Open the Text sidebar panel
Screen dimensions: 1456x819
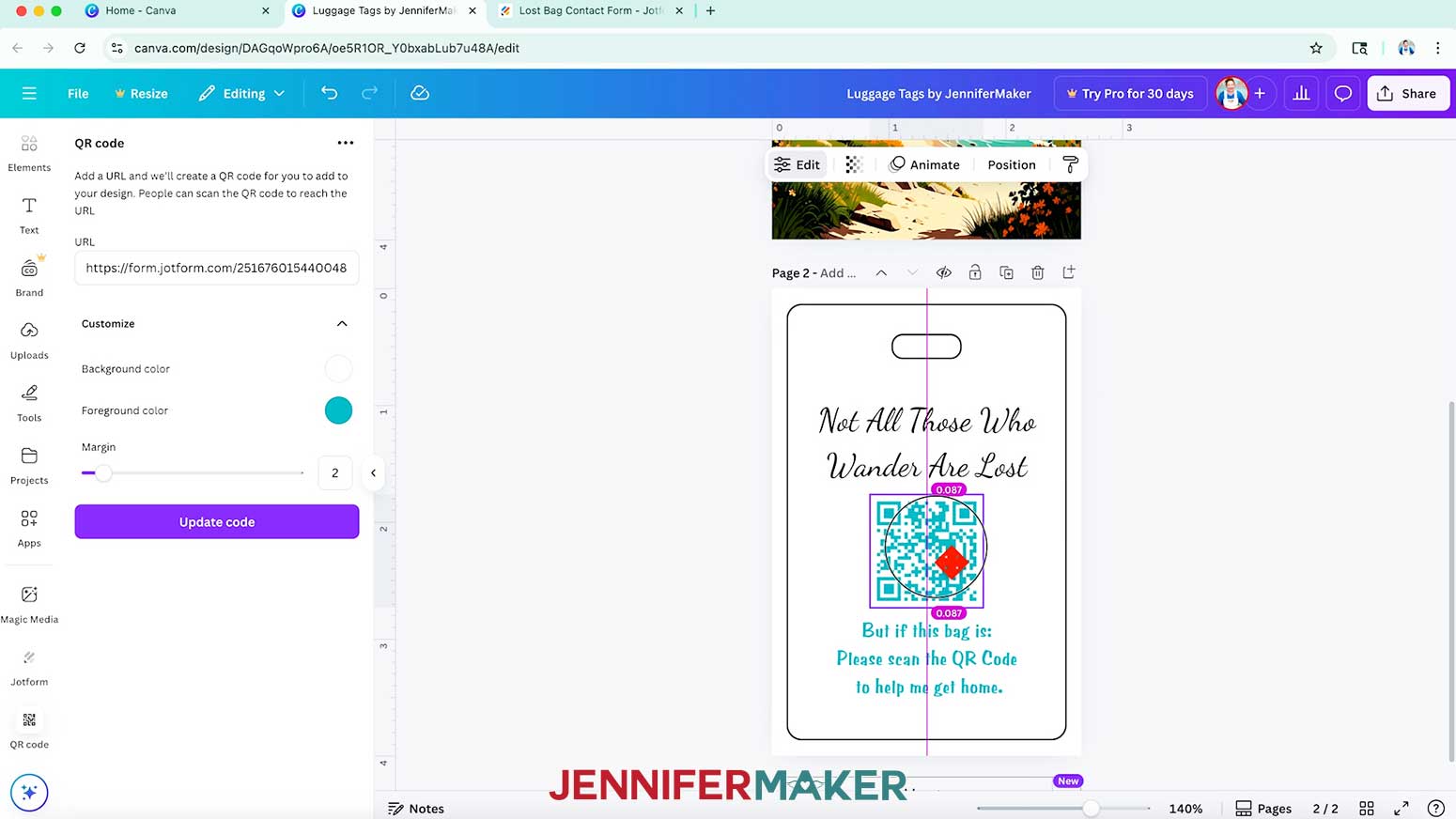[29, 215]
